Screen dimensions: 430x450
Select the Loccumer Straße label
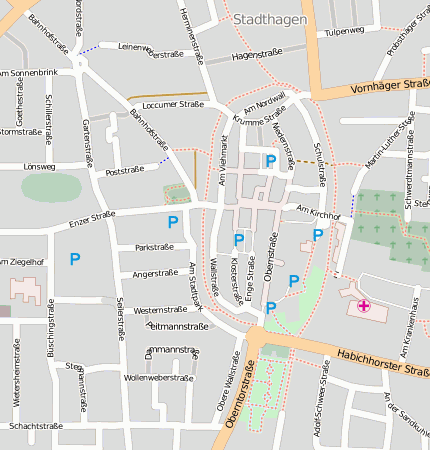[x=173, y=105]
